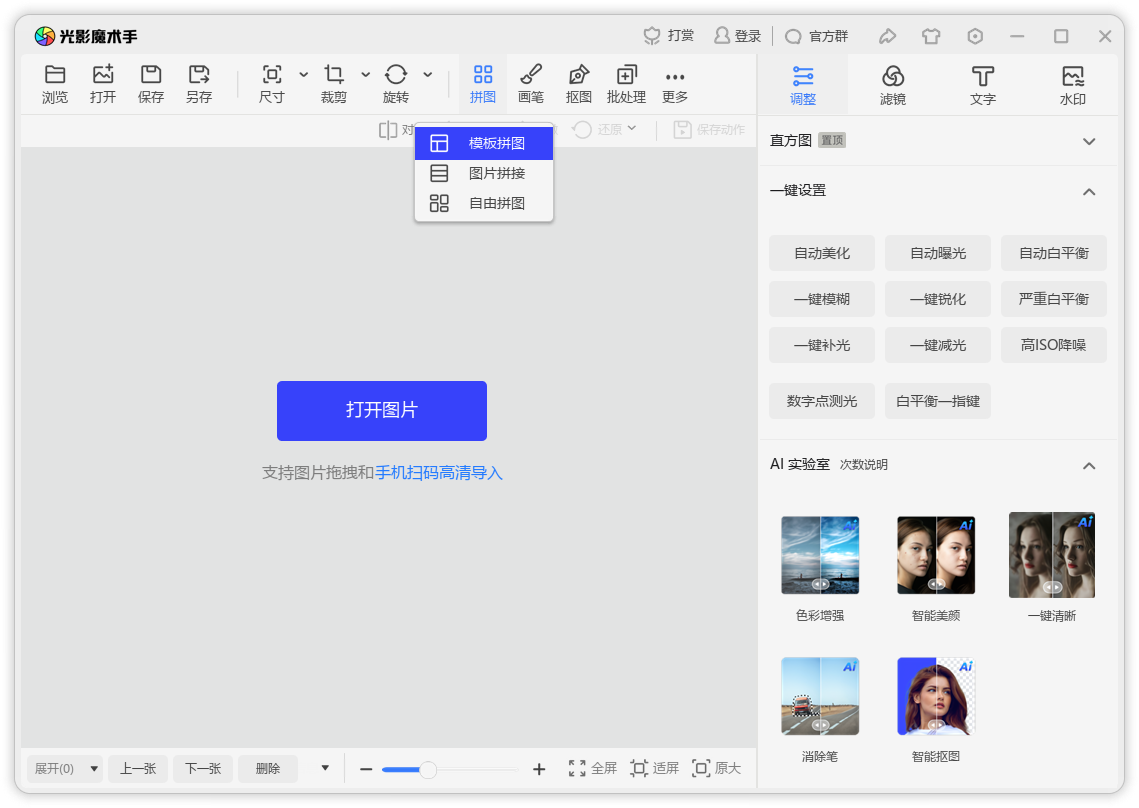Select the 旋转 rotate tool
The width and height of the screenshot is (1139, 808).
coord(396,84)
